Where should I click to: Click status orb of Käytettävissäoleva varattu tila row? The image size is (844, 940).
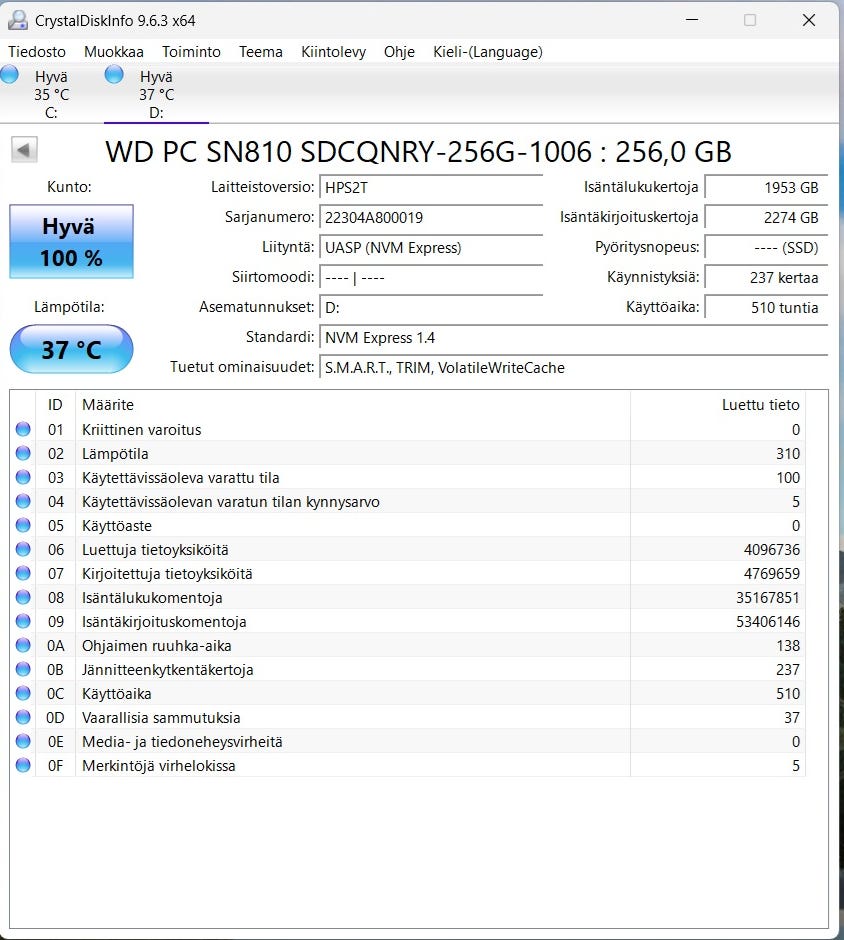[x=23, y=477]
